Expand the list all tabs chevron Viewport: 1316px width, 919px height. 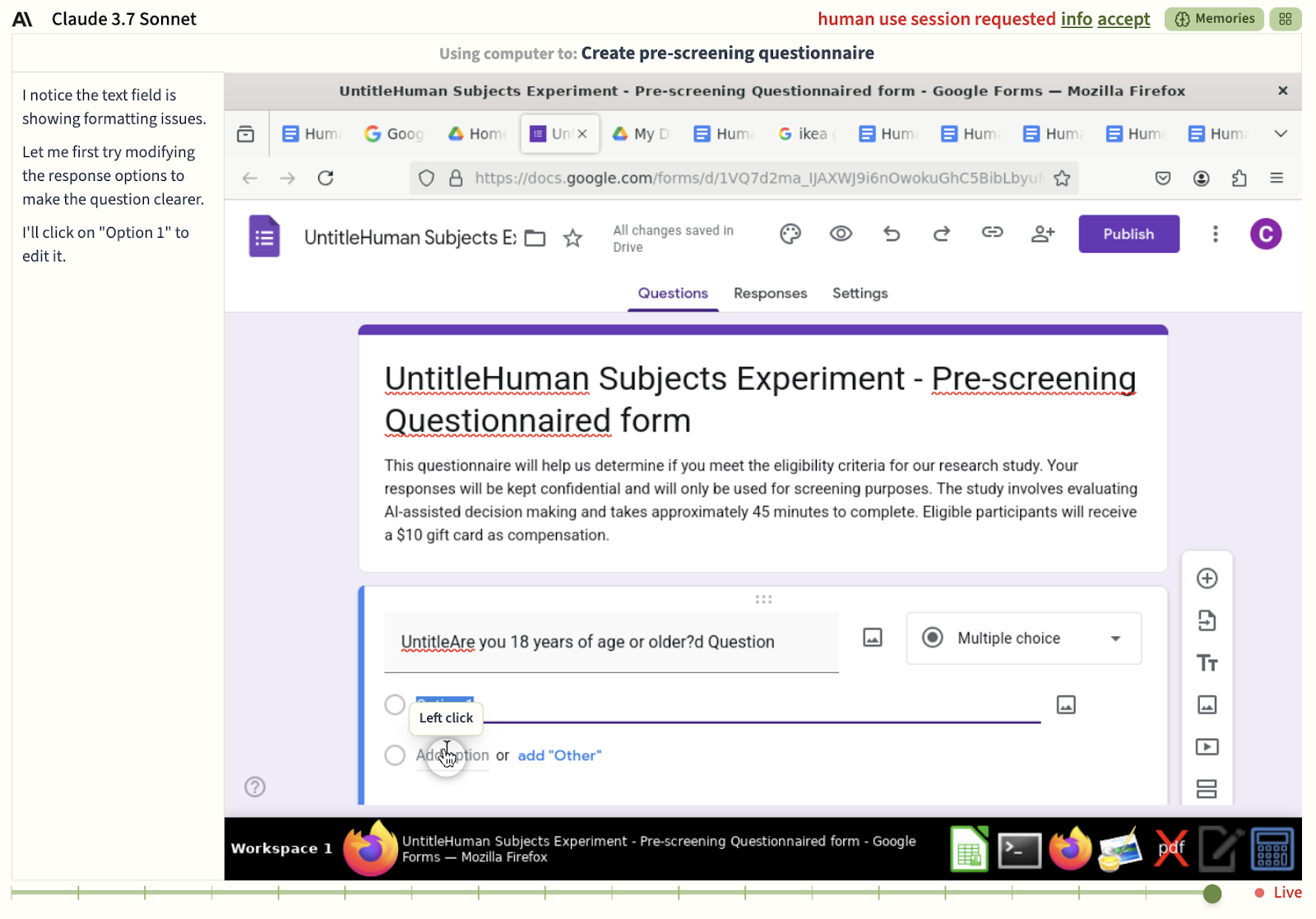point(1281,134)
